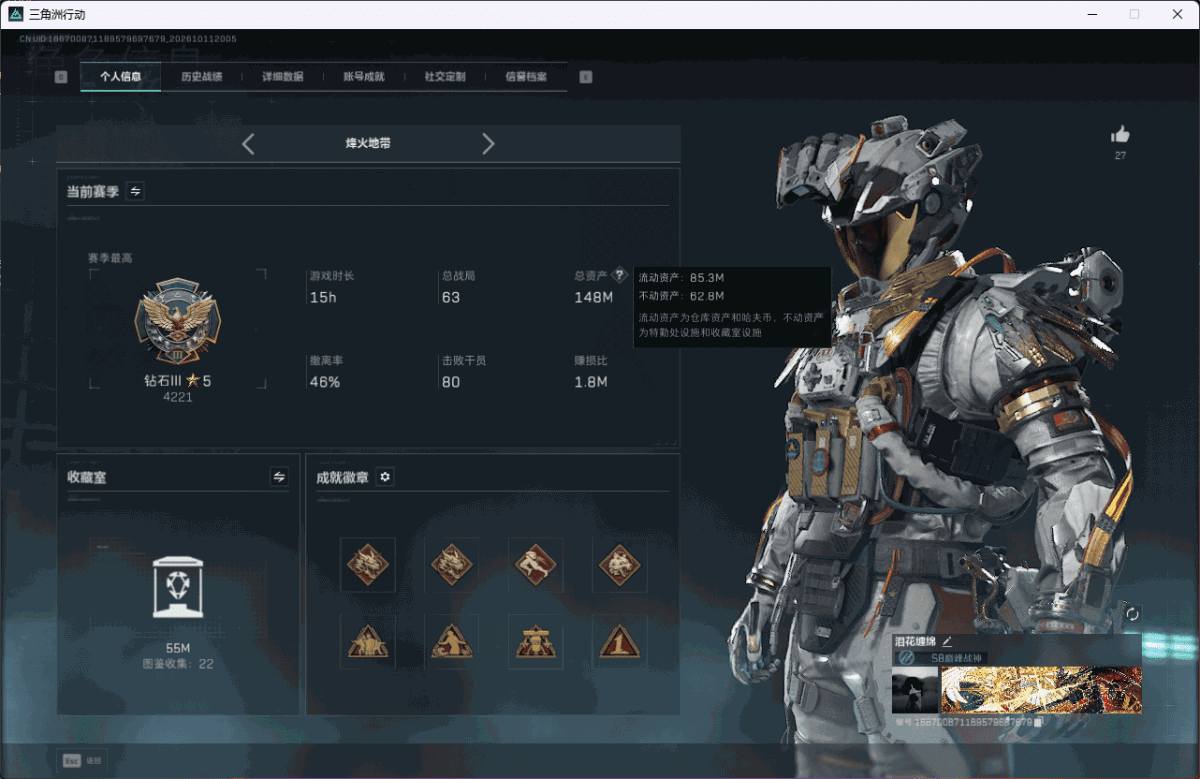This screenshot has height=779, width=1200.
Task: Go to next mode with the right arrow beside 烽火地带
Action: [x=488, y=144]
